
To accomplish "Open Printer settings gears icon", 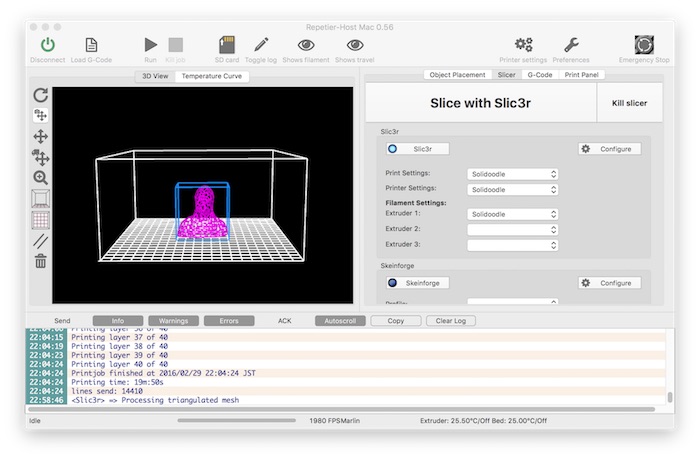I will tap(523, 45).
